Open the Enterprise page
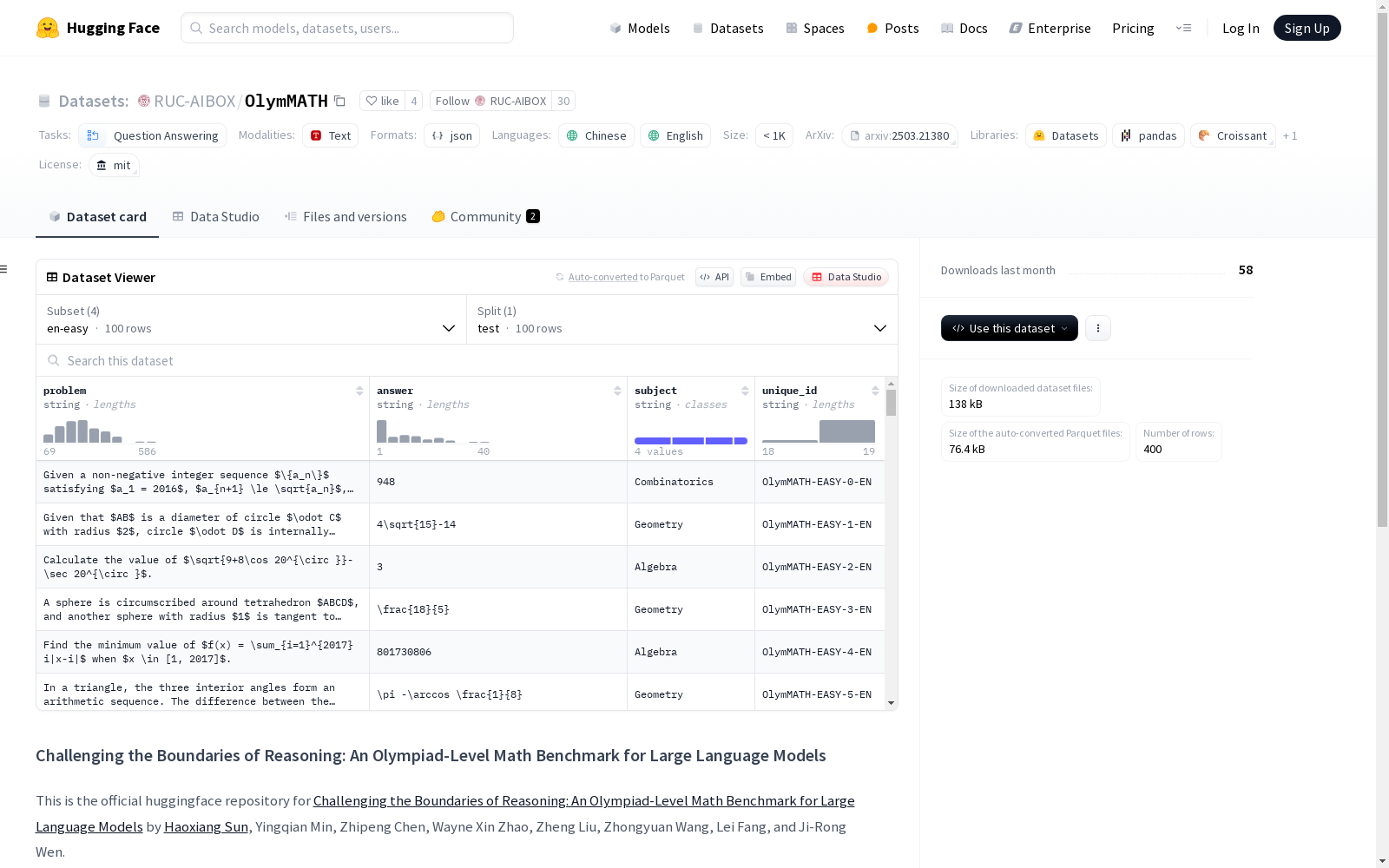Image resolution: width=1389 pixels, height=868 pixels. (x=1050, y=28)
